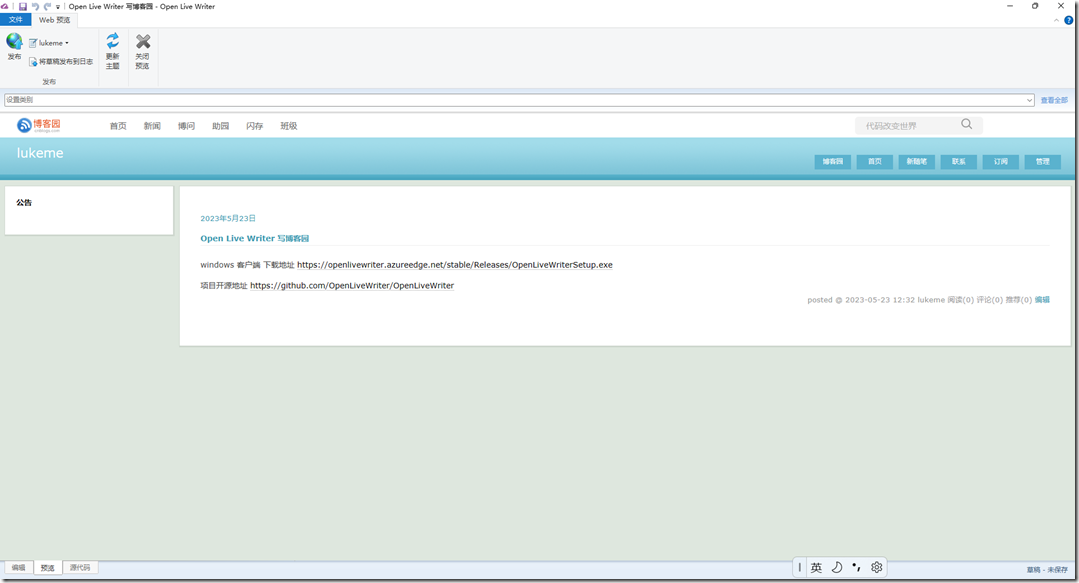Click the save icon in quick access toolbar
Image resolution: width=1079 pixels, height=583 pixels.
coord(23,6)
